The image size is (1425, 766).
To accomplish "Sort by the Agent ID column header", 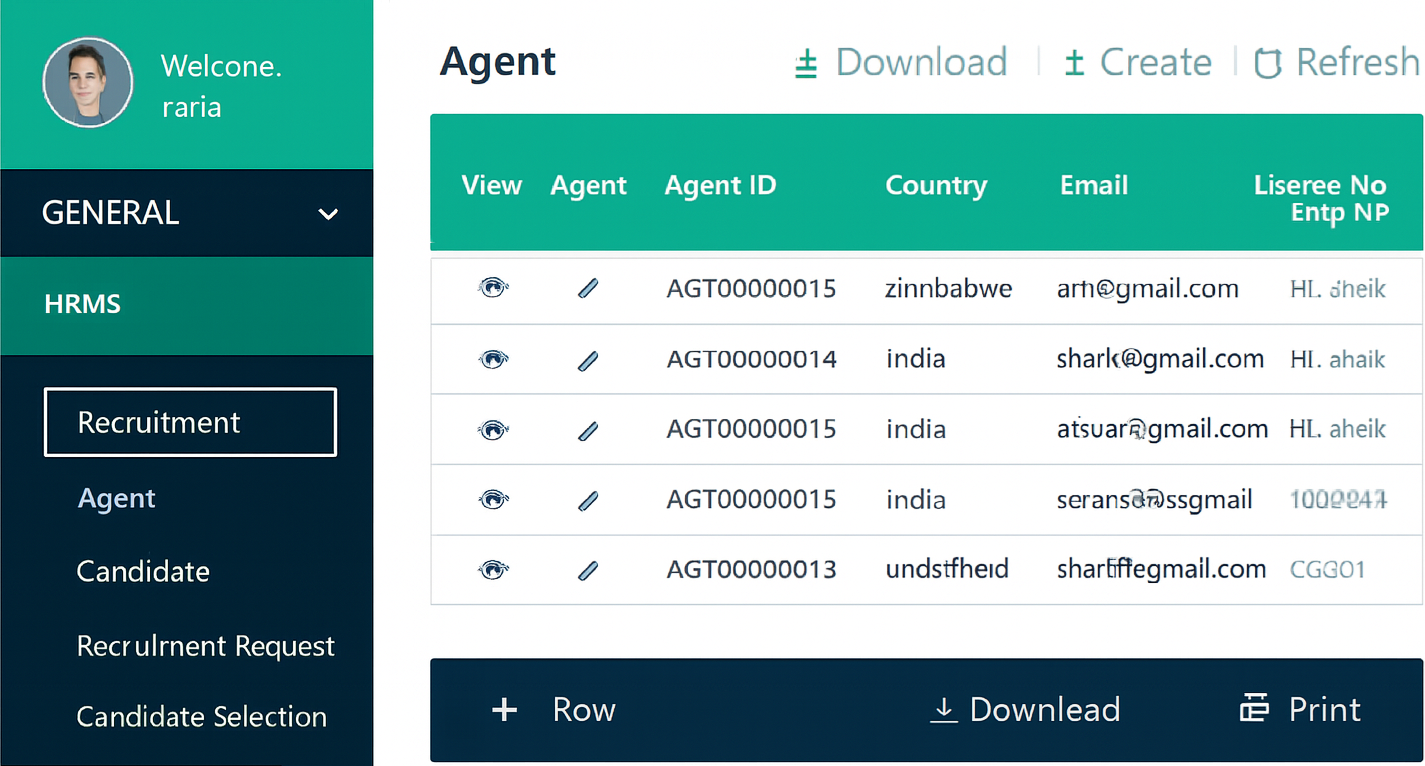I will click(720, 185).
